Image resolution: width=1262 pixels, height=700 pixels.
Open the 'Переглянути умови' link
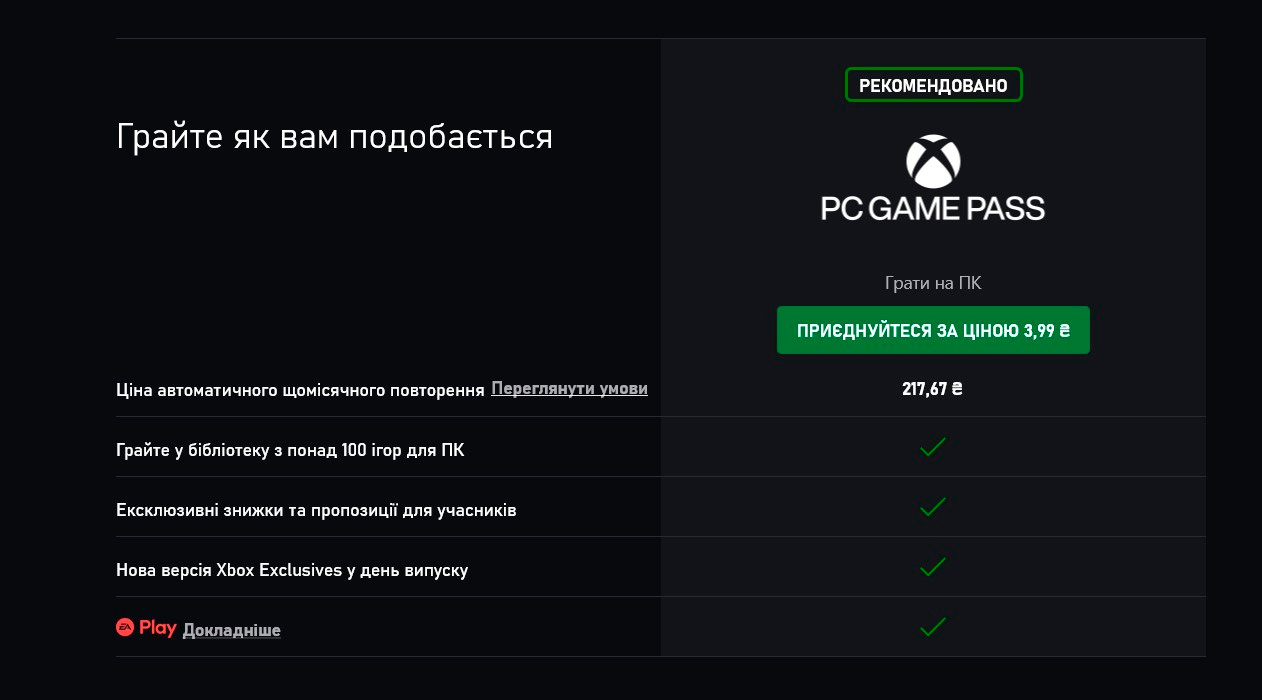click(x=569, y=388)
